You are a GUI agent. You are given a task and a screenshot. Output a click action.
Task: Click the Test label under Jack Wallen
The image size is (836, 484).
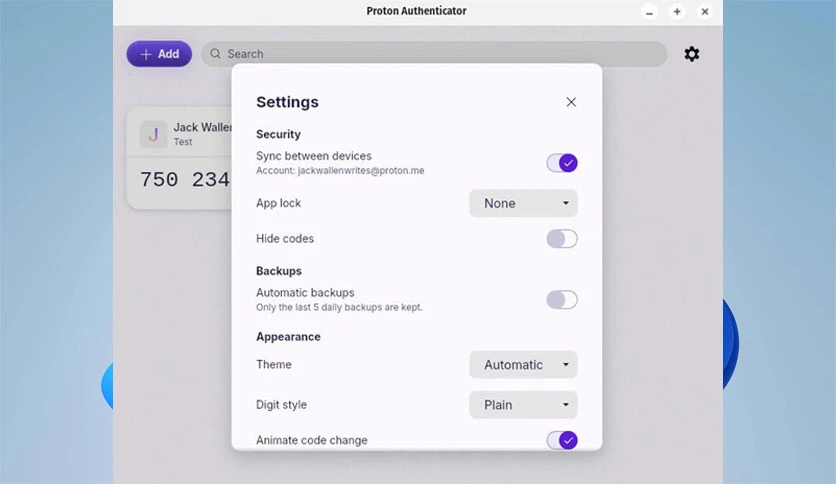point(183,142)
